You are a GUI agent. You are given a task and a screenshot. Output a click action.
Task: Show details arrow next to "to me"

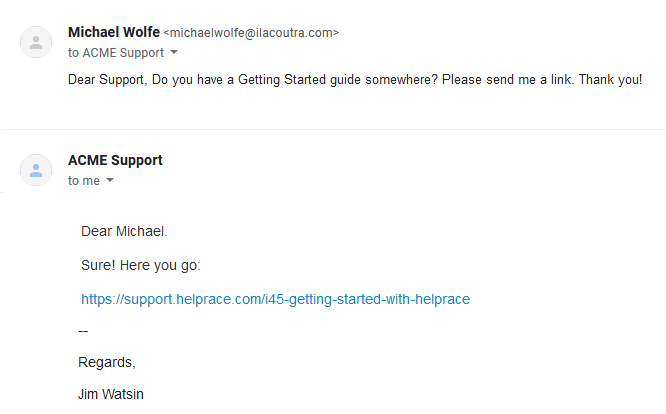pyautogui.click(x=110, y=181)
